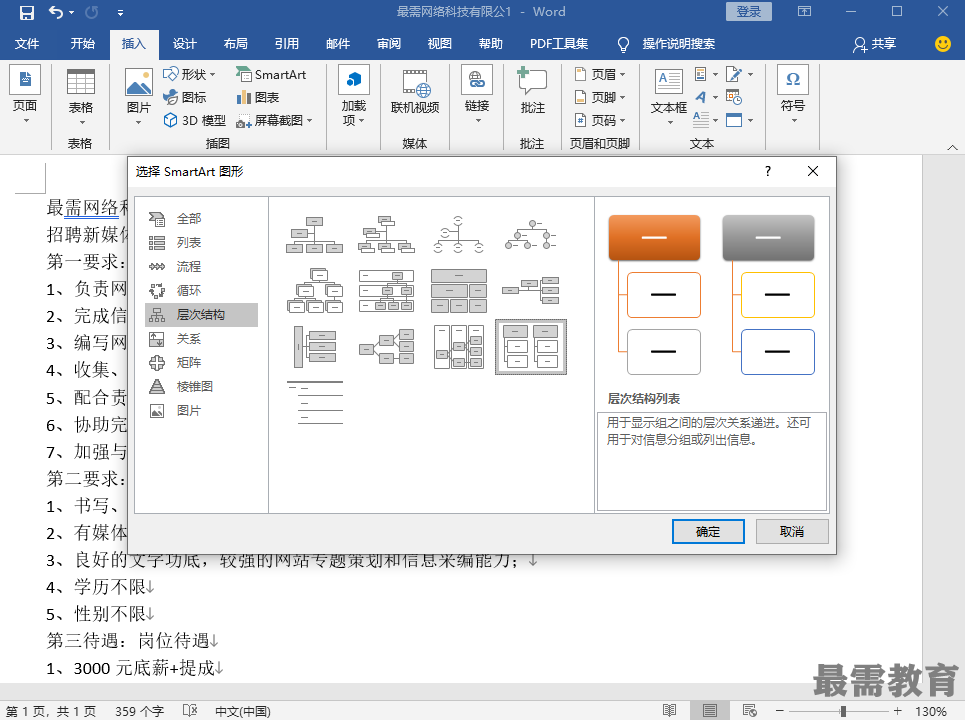The width and height of the screenshot is (965, 720).
Task: Zoom in with the plus button
Action: tap(898, 711)
